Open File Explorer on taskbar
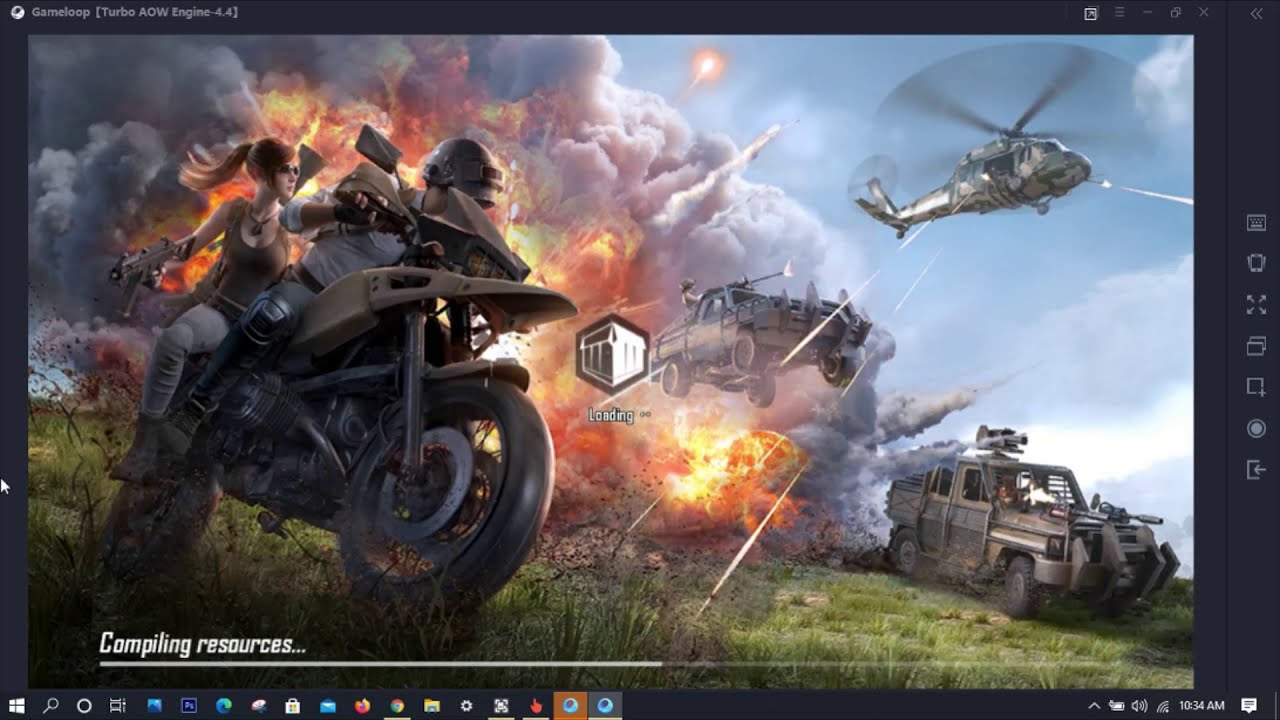The height and width of the screenshot is (720, 1280). pyautogui.click(x=432, y=705)
